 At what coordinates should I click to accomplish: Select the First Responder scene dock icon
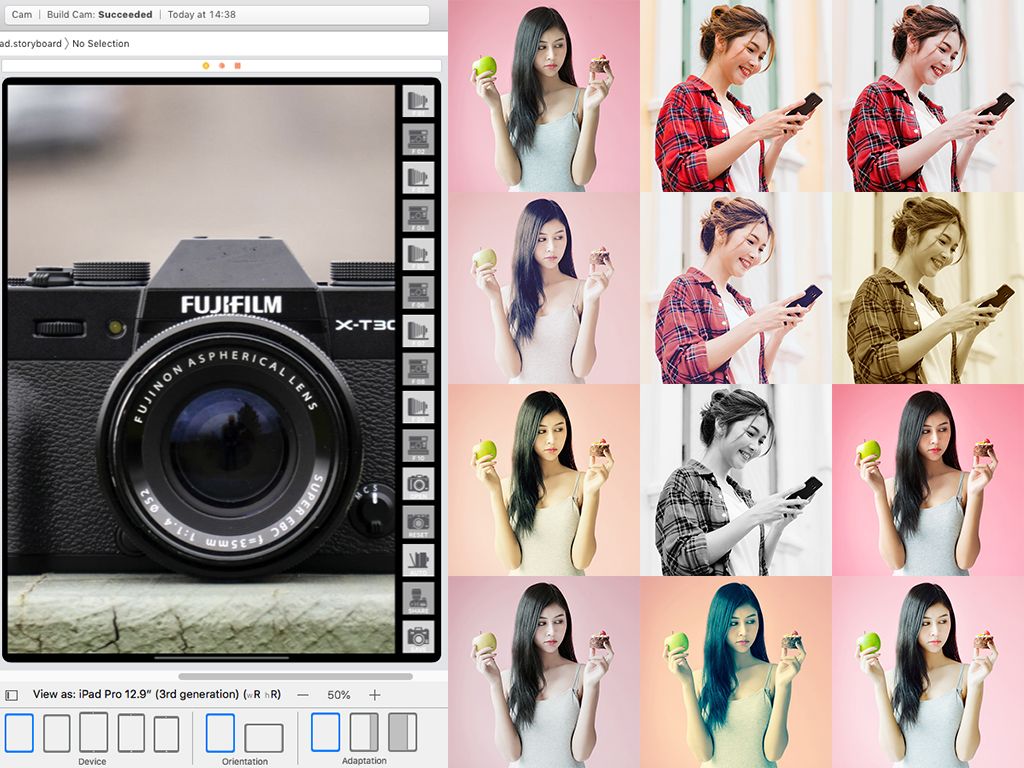222,65
